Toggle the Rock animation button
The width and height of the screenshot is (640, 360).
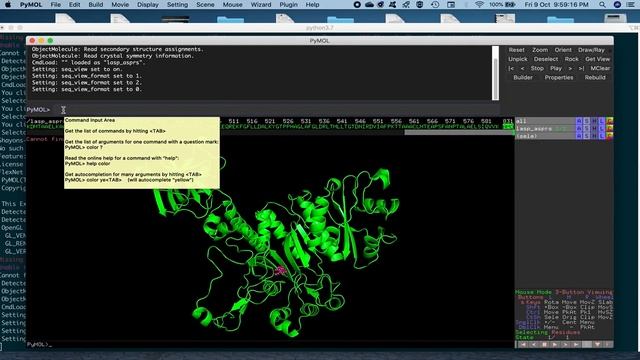571,59
